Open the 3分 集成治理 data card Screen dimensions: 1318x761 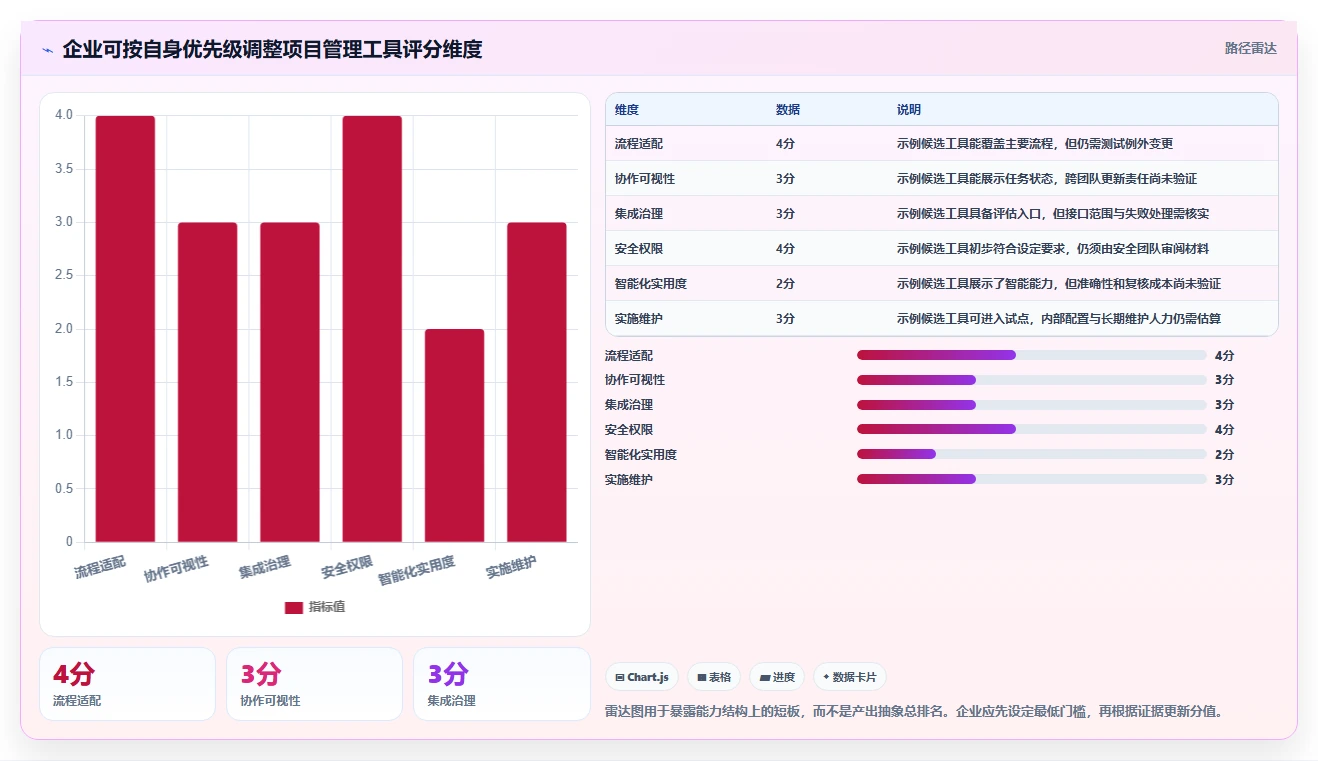coord(501,684)
